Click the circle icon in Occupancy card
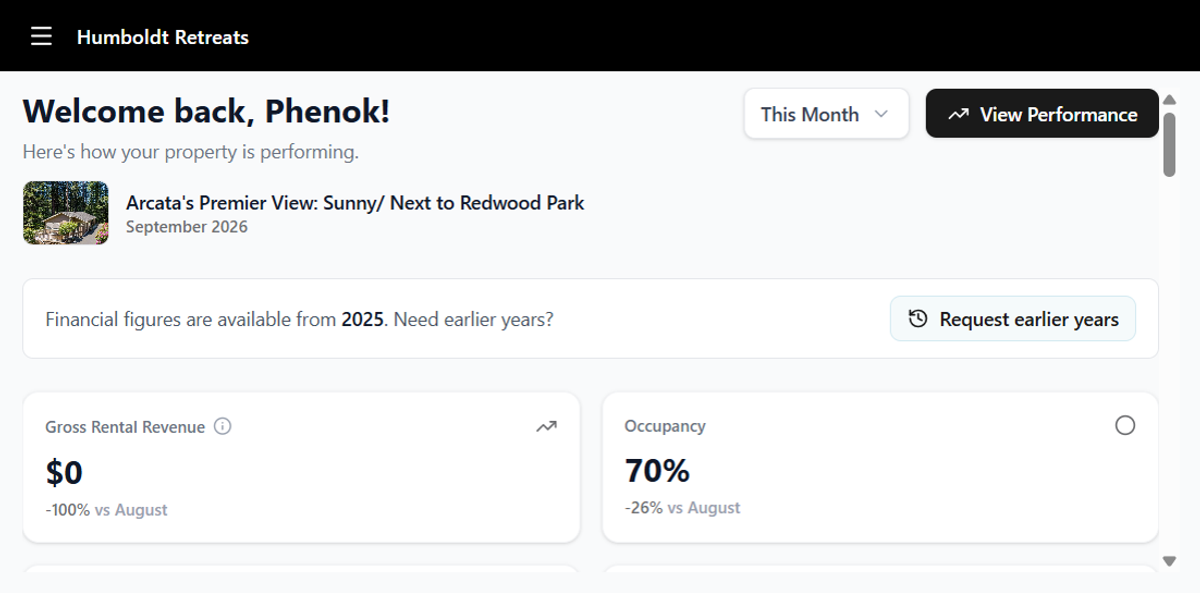The width and height of the screenshot is (1200, 593). (x=1125, y=426)
